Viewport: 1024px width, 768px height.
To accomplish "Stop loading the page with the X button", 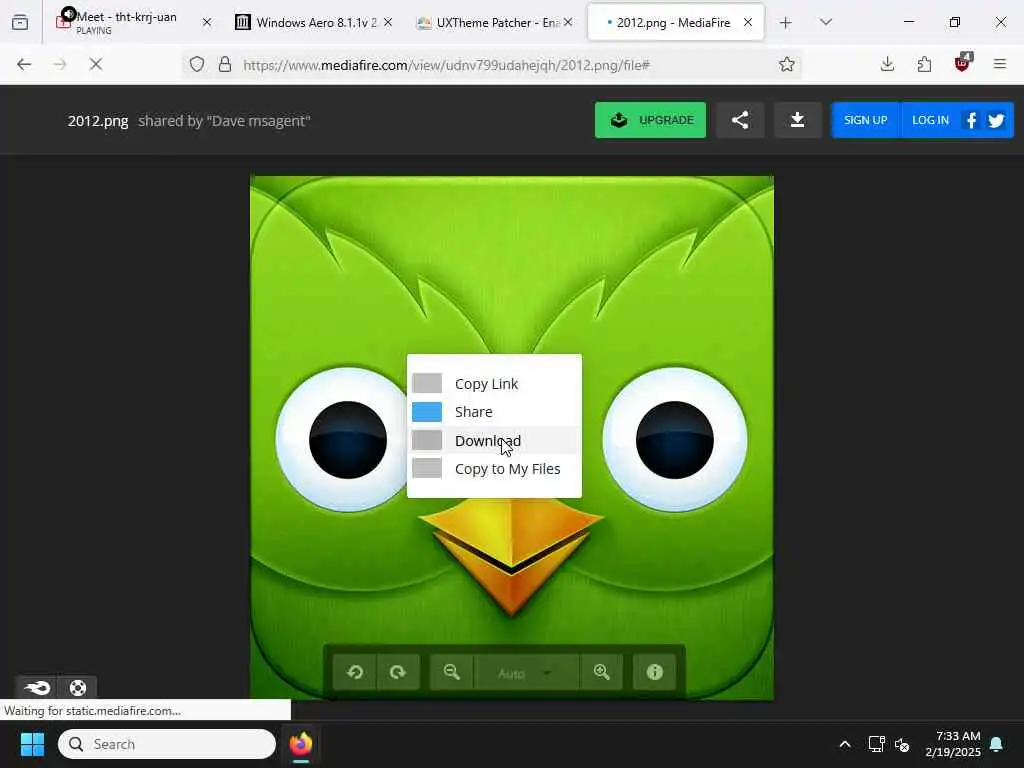I will click(x=95, y=64).
